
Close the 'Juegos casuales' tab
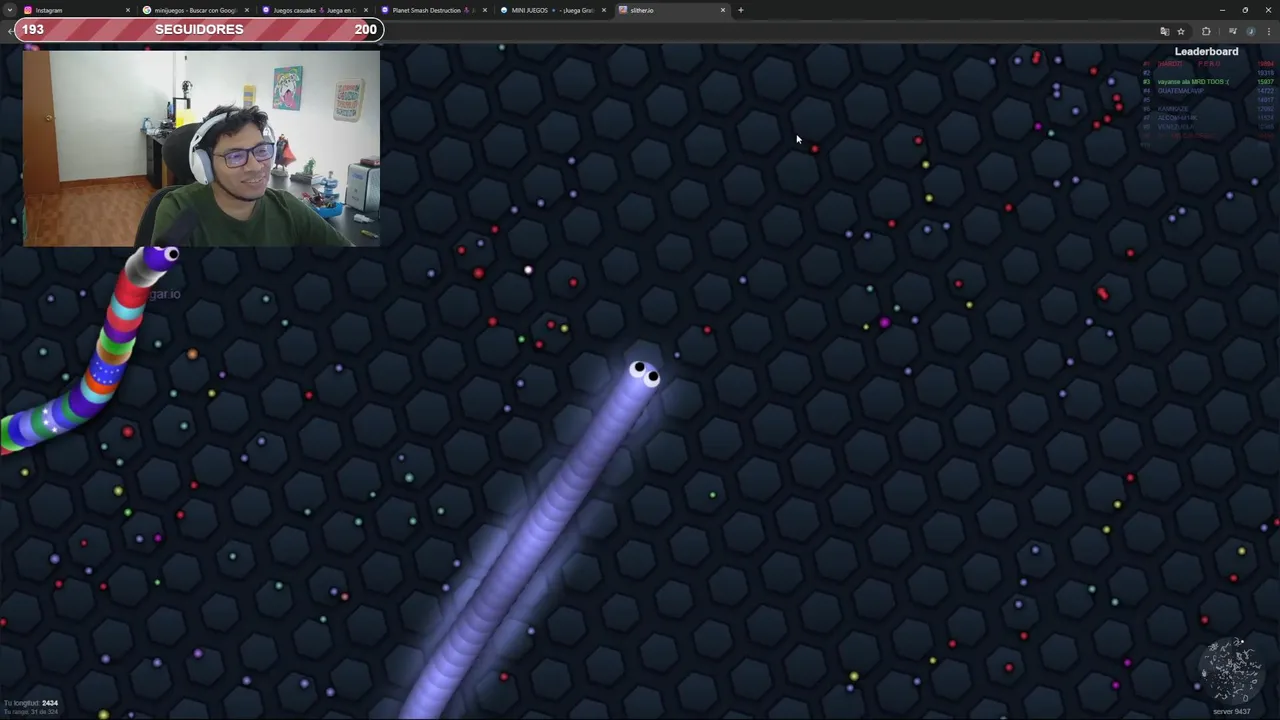click(x=366, y=10)
